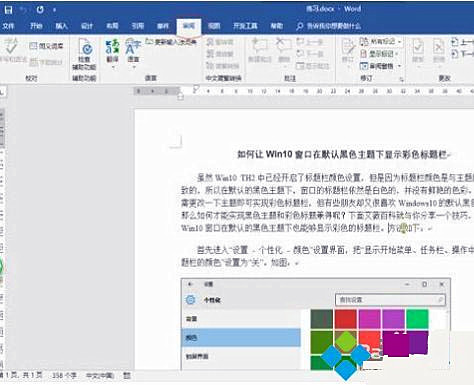The image size is (474, 385).
Task: Click 简转繁 (Simplified to Traditional) button
Action: point(220,54)
